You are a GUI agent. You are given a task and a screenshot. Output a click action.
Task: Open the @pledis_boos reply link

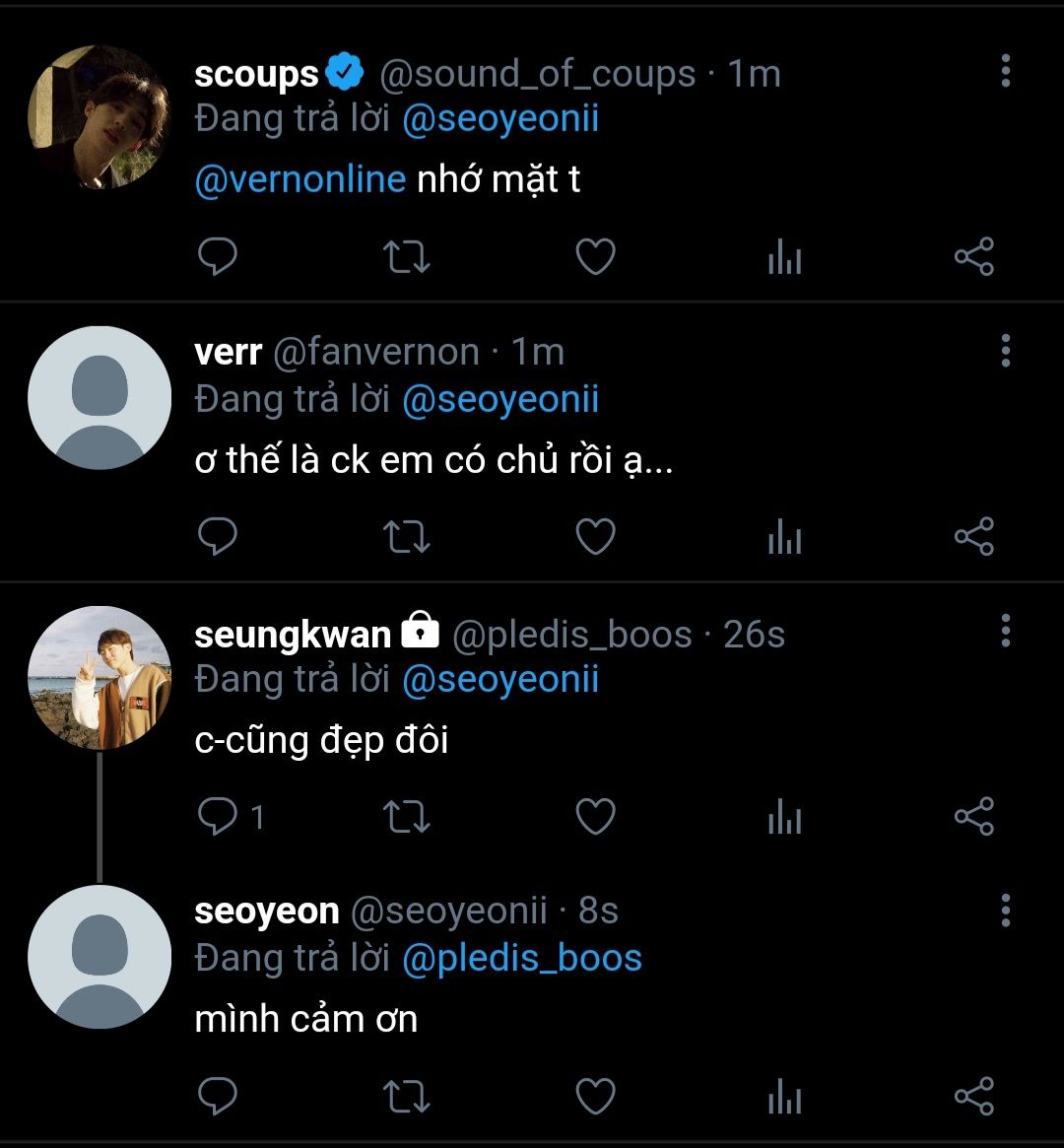point(522,958)
